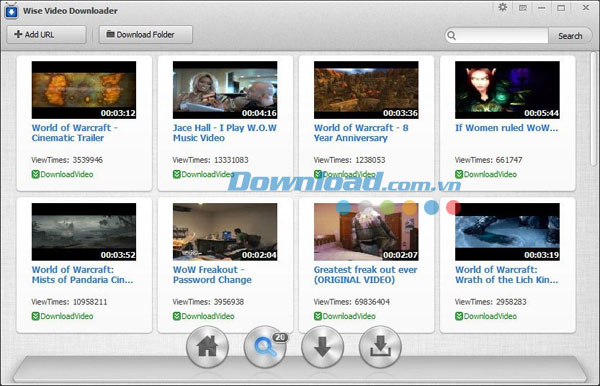600x386 pixels.
Task: Click title World of Warcraft - 8 Year Anniversary
Action: tap(361, 133)
